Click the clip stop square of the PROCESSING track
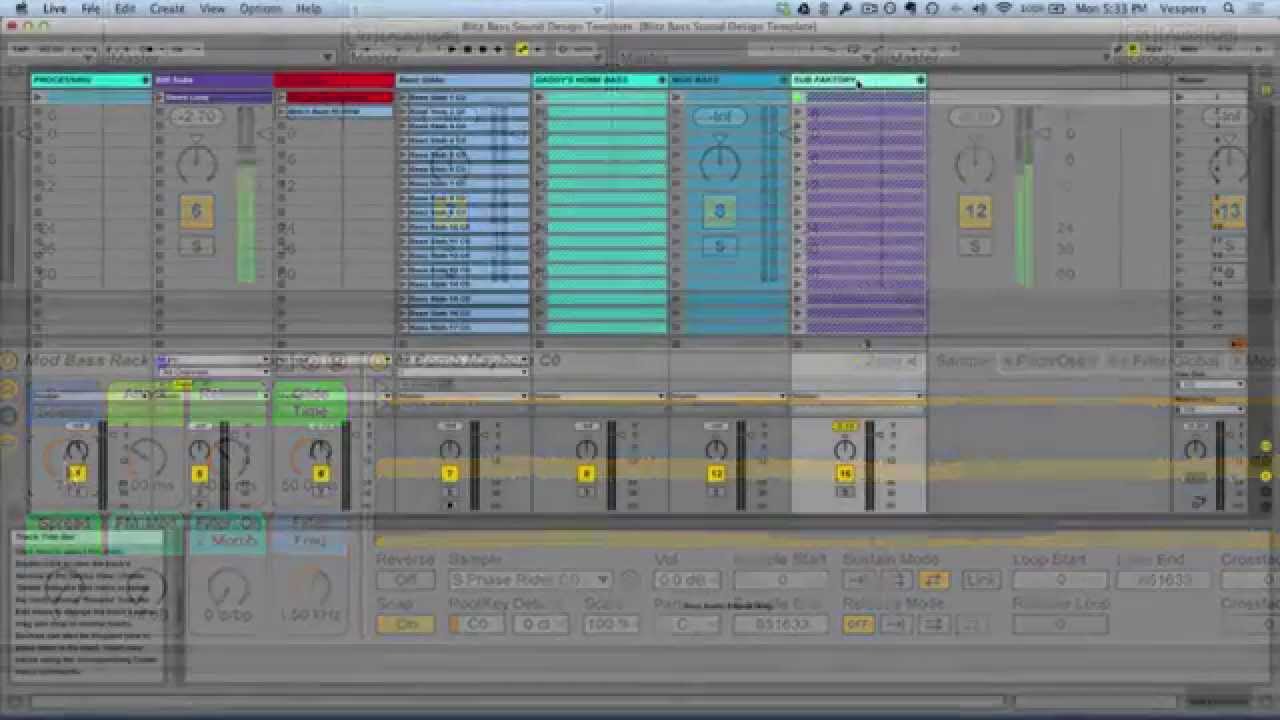Image resolution: width=1280 pixels, height=720 pixels. pos(37,343)
